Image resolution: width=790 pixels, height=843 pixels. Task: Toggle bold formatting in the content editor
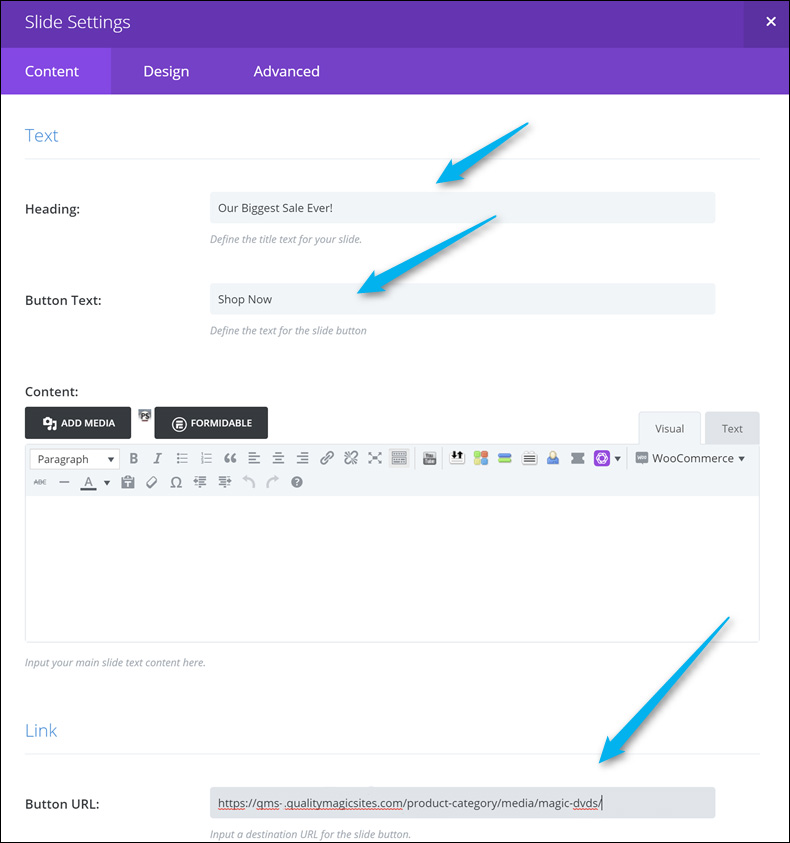click(x=133, y=459)
